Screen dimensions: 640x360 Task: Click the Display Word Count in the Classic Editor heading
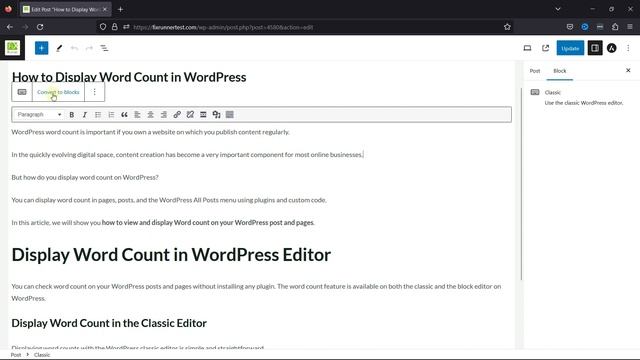click(109, 323)
